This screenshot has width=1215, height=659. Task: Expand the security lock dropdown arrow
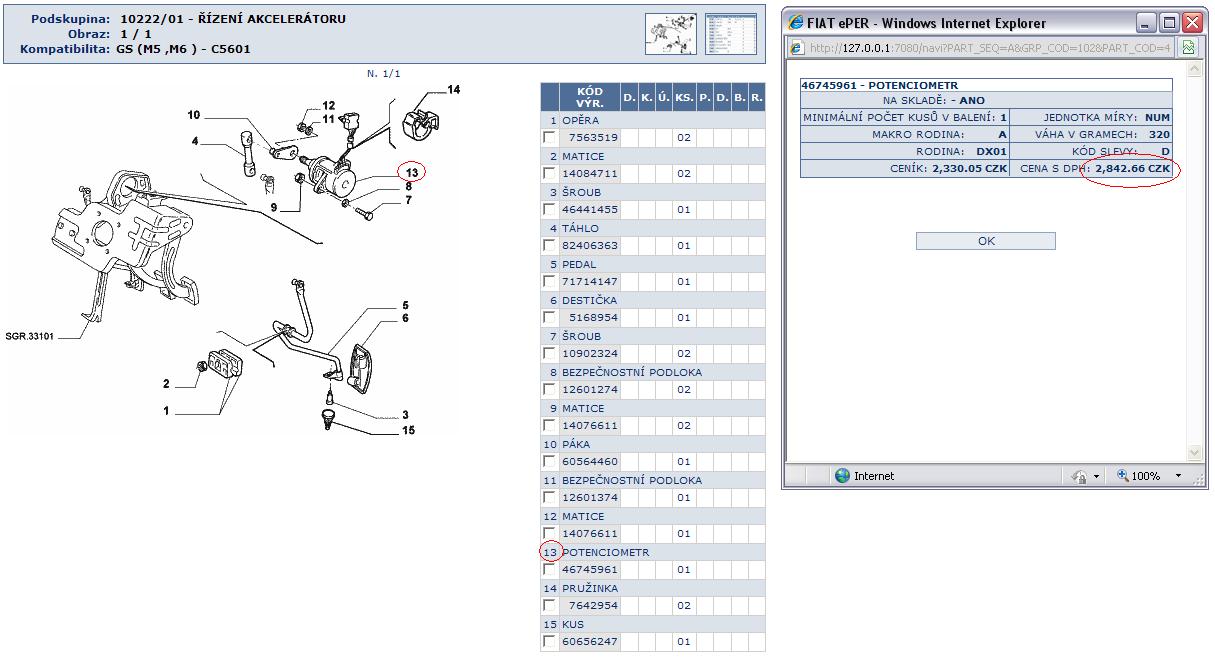pyautogui.click(x=1098, y=477)
